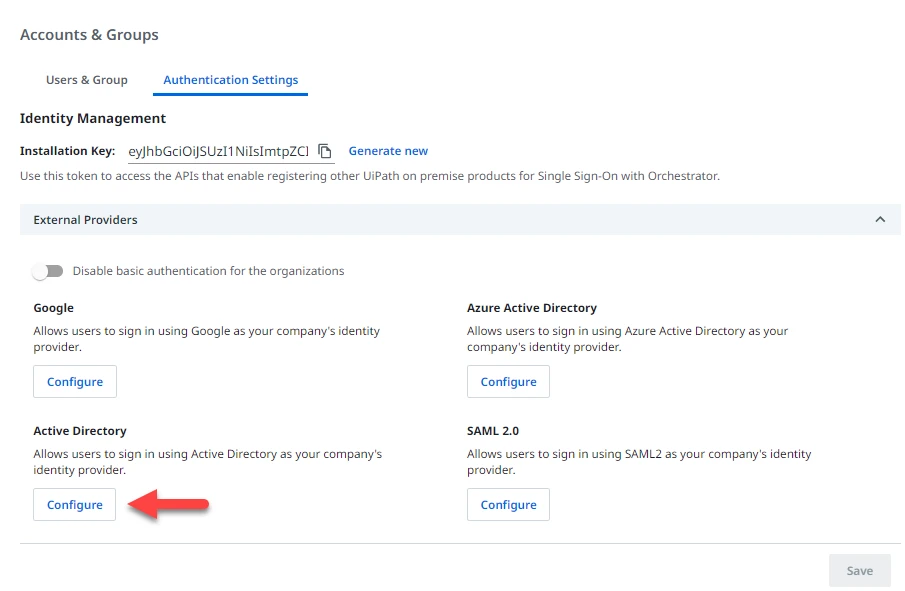Click the Accounts & Groups page title
The image size is (905, 591).
89,35
